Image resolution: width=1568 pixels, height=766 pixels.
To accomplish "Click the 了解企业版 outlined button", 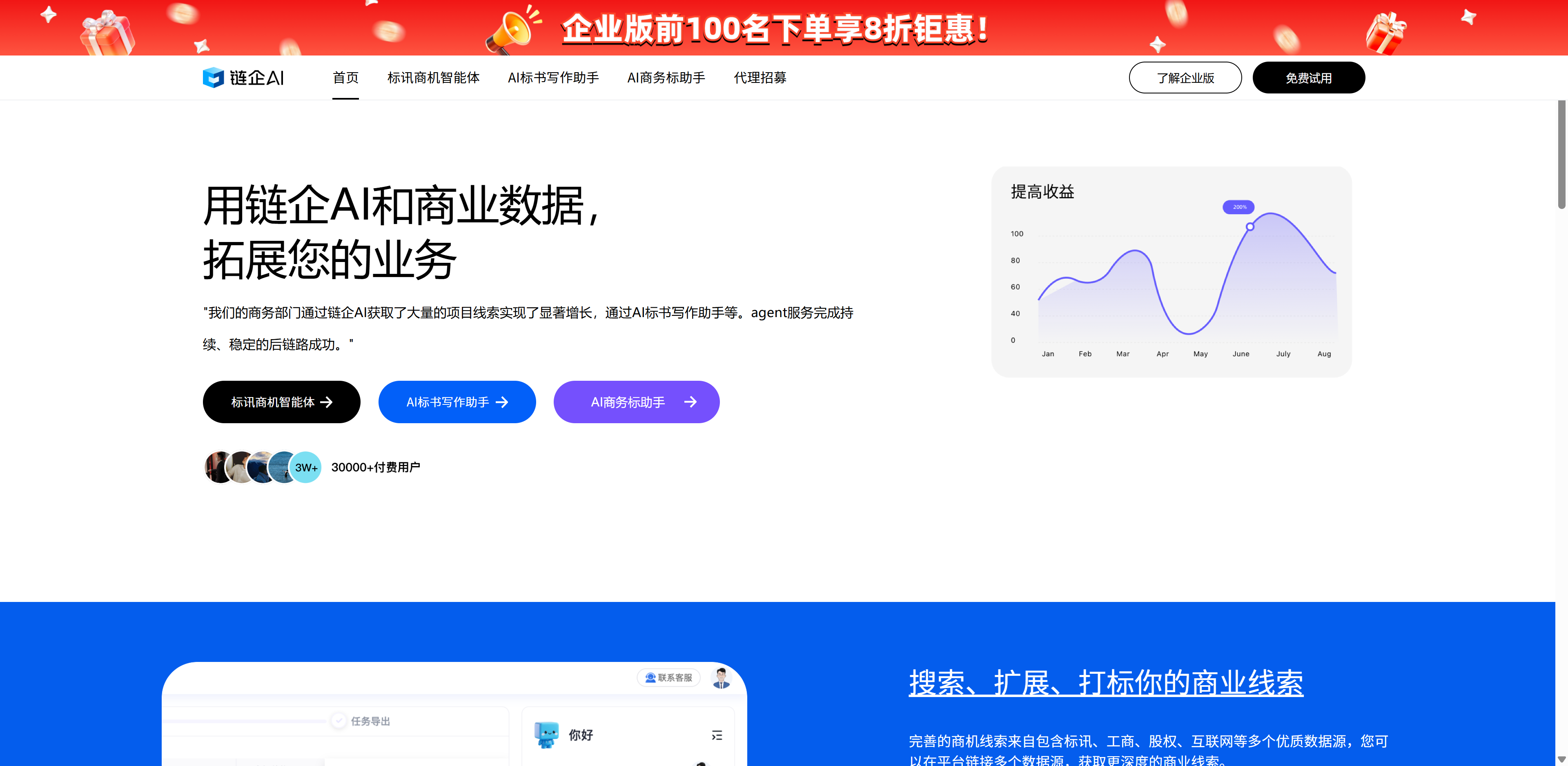I will pos(1185,78).
